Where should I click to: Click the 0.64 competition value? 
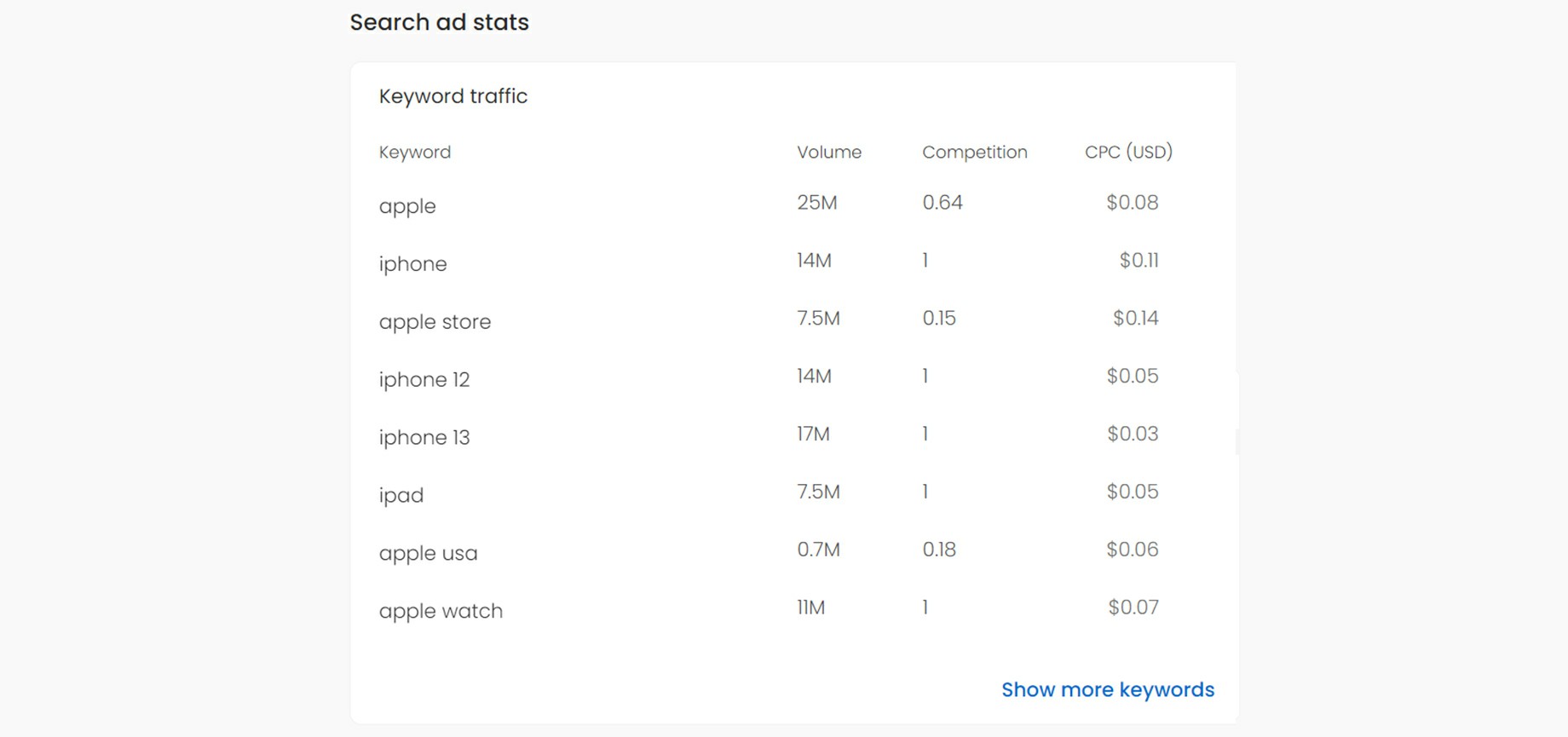click(943, 203)
